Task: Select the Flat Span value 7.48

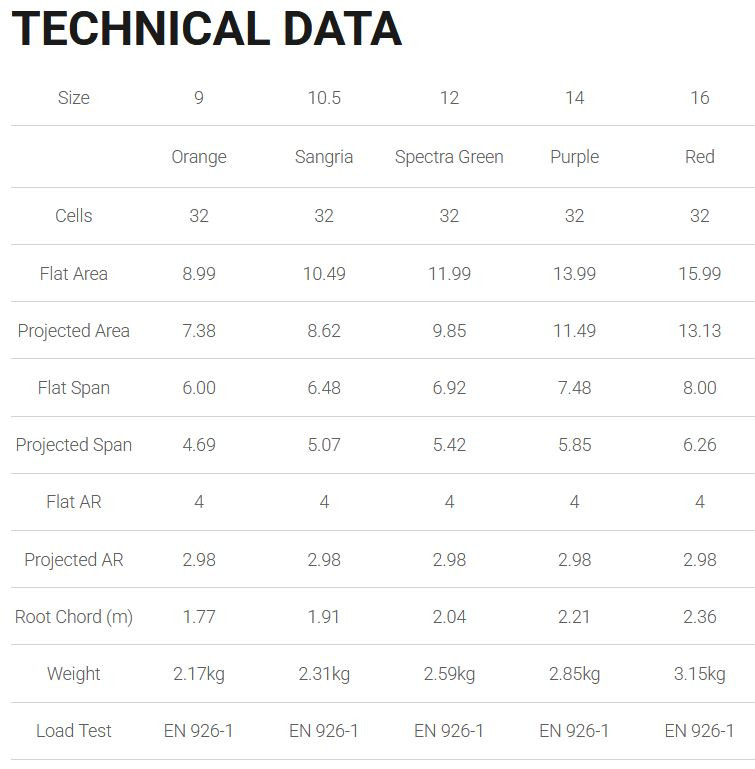Action: click(574, 388)
